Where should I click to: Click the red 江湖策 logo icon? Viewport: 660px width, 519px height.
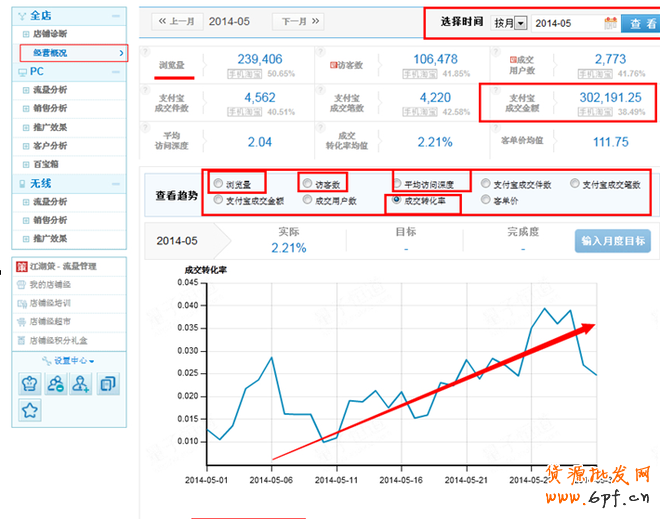pyautogui.click(x=21, y=266)
